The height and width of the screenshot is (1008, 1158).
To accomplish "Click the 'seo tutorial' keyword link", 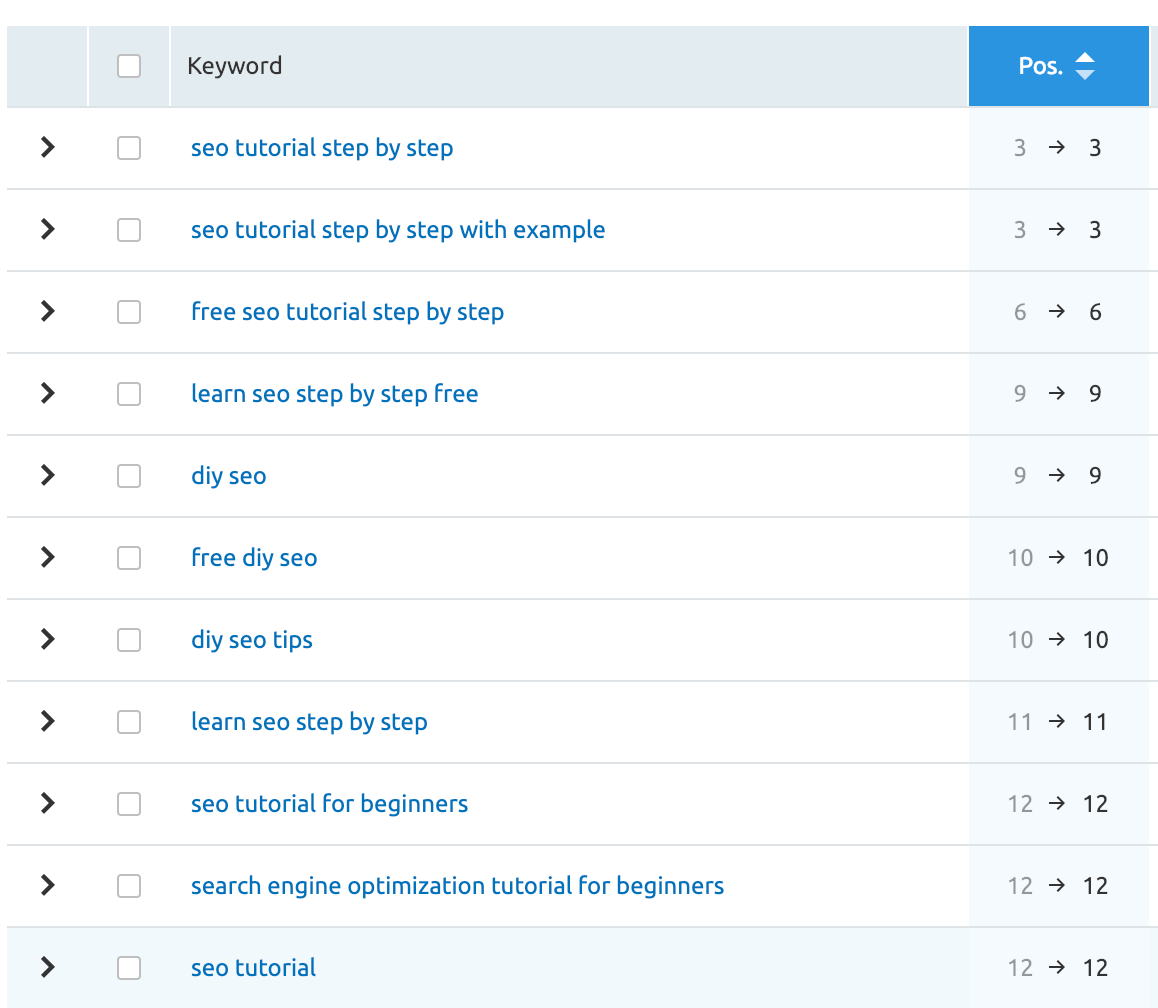I will coord(253,968).
